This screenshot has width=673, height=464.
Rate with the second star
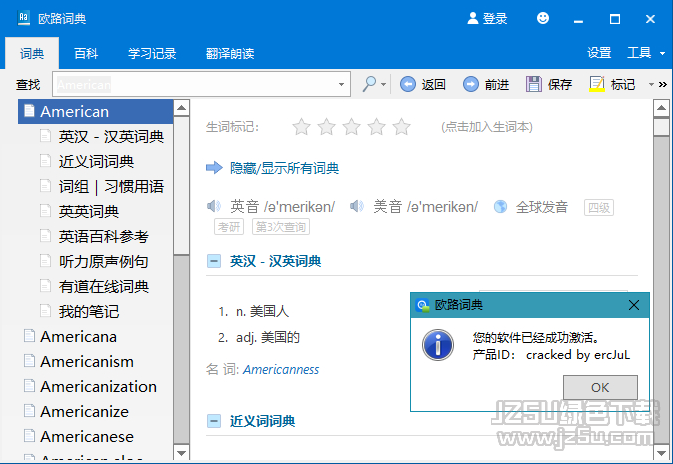(x=327, y=127)
